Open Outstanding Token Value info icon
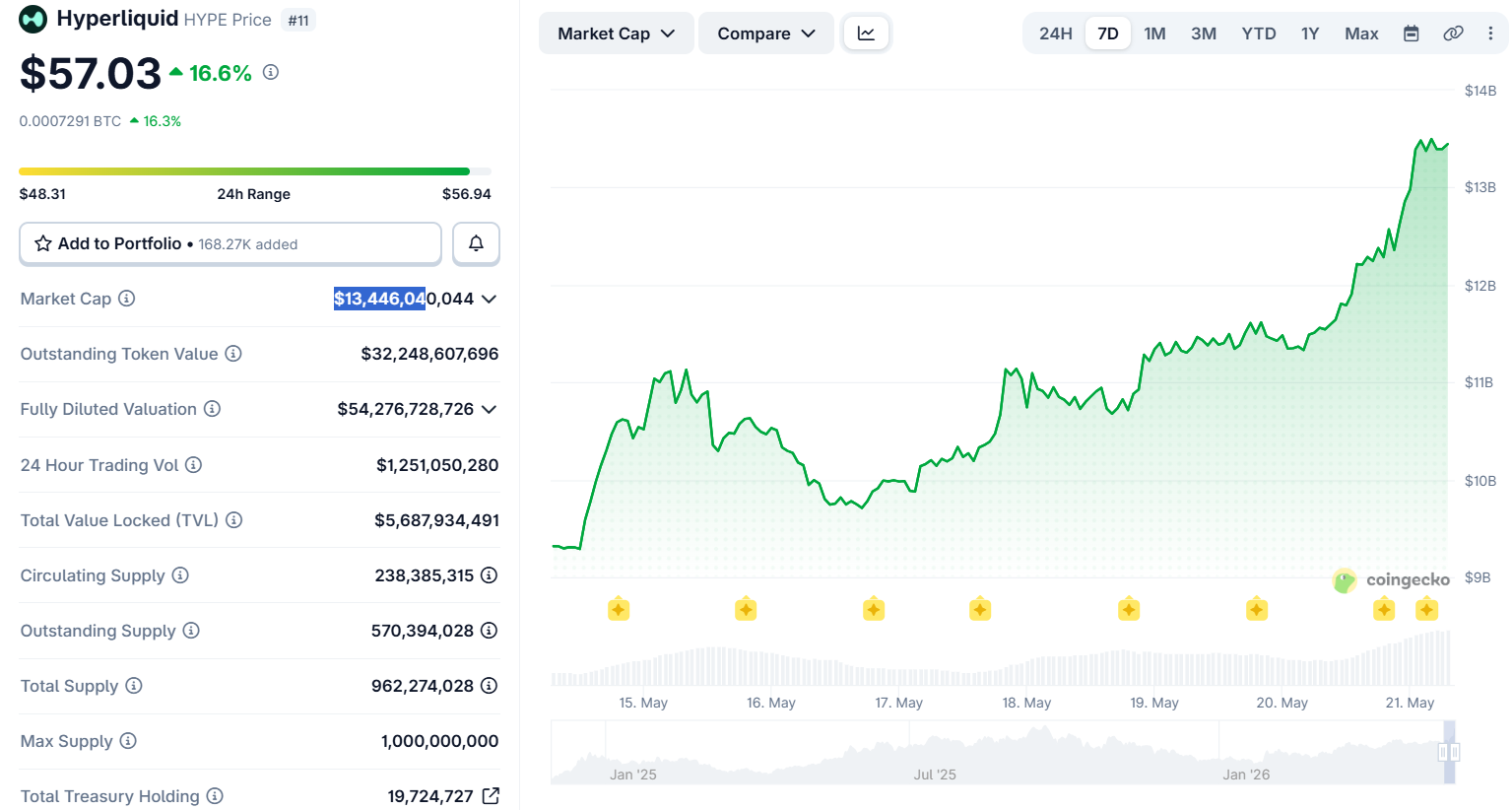The height and width of the screenshot is (810, 1512). coord(233,354)
